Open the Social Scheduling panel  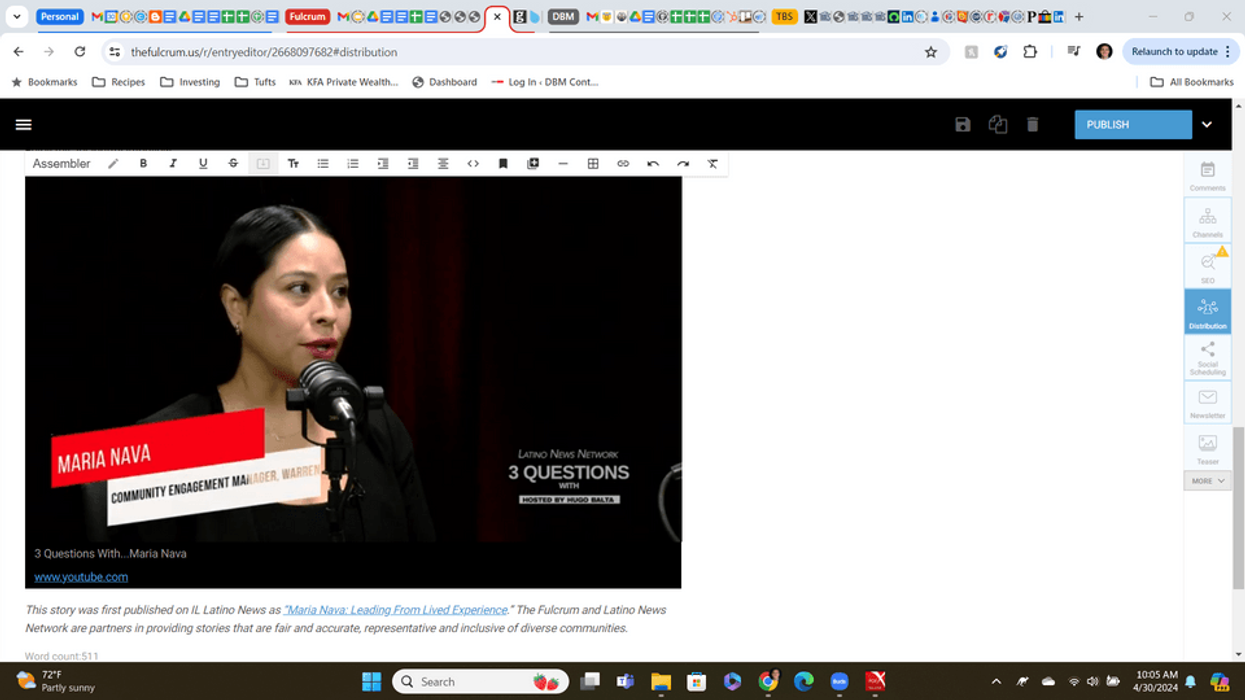1207,358
